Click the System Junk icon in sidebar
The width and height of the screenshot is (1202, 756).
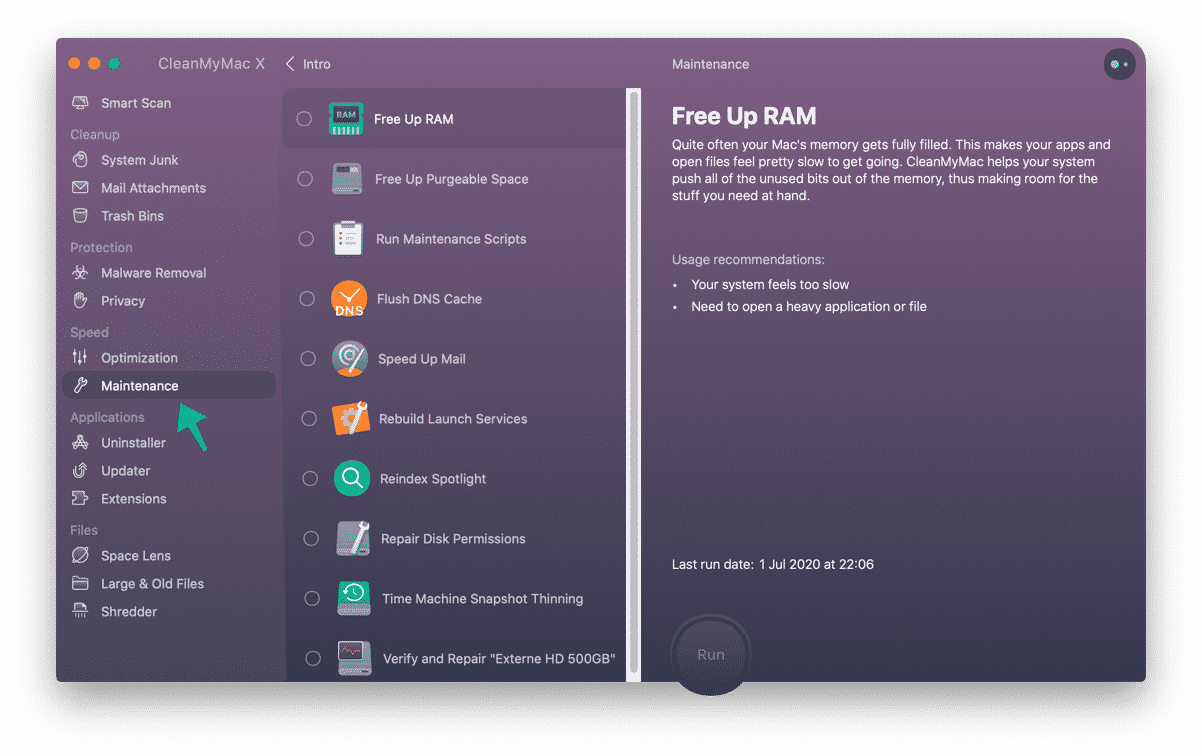[81, 160]
